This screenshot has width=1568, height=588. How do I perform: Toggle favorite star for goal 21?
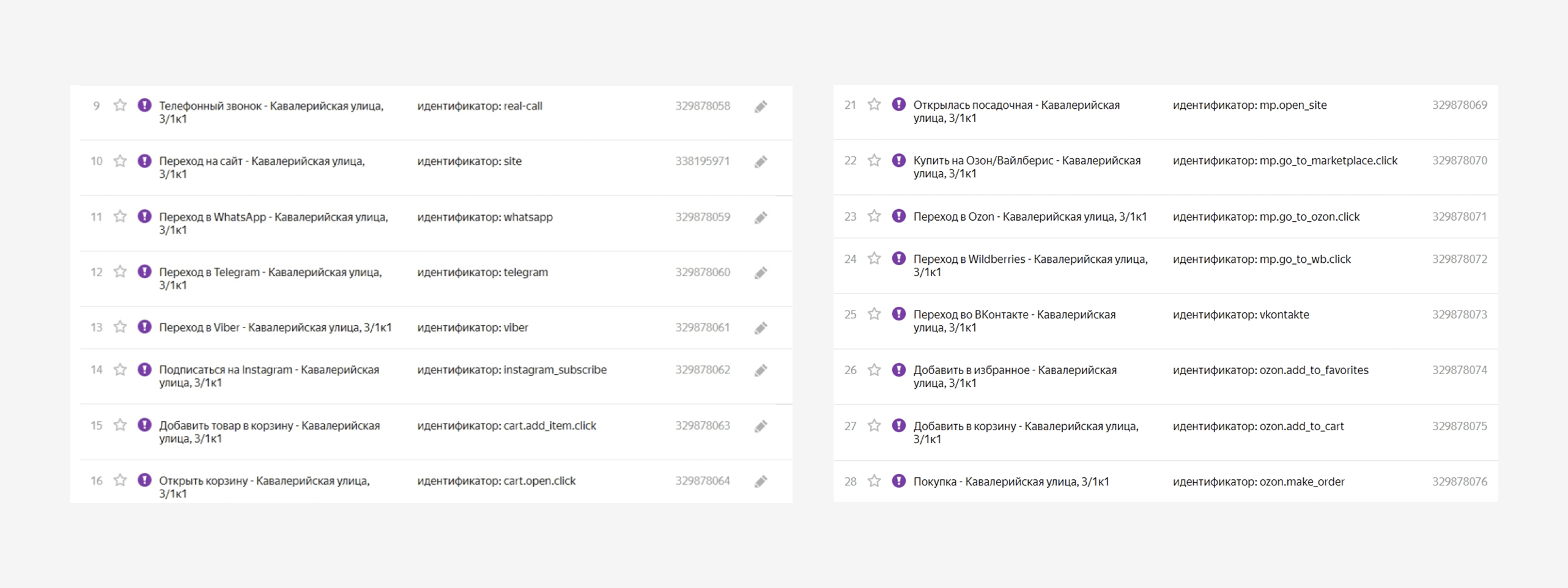(x=875, y=105)
